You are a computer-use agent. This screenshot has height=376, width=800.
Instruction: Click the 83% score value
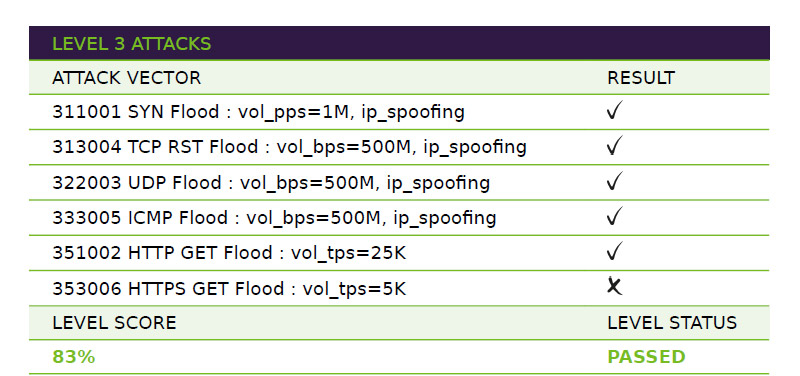(x=73, y=357)
